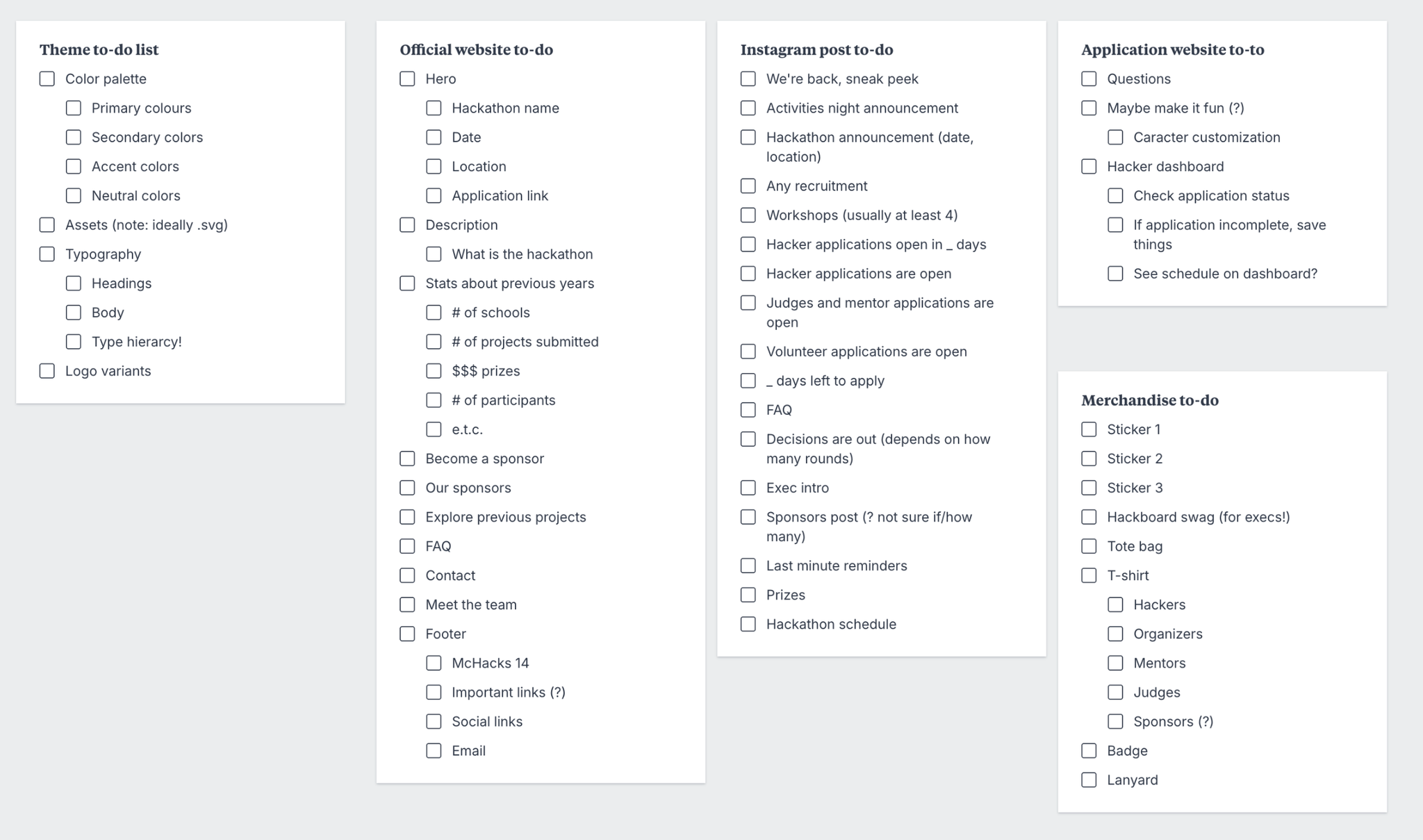Check the Application link box
This screenshot has height=840, width=1423.
tap(434, 196)
